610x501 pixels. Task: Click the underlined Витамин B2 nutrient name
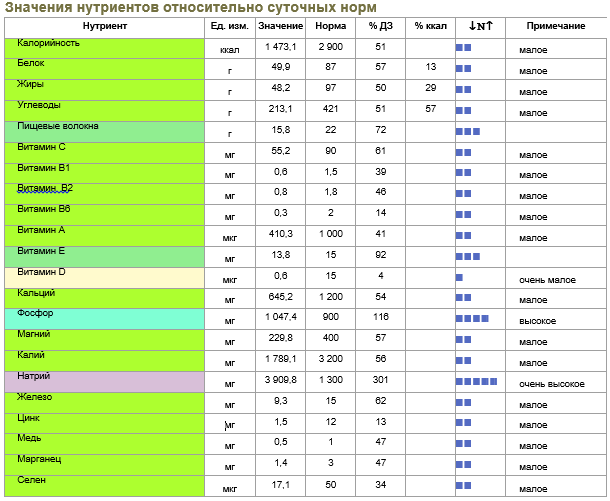pyautogui.click(x=45, y=188)
